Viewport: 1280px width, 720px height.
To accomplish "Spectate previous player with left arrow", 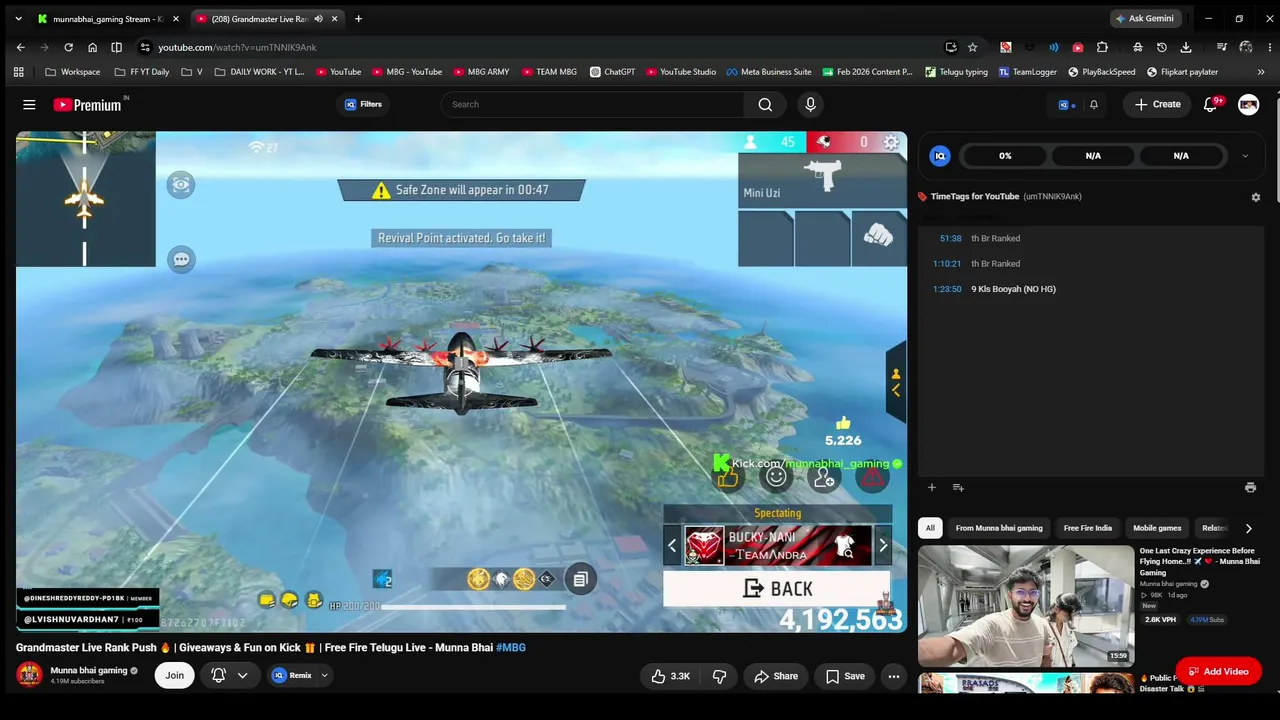I will tap(672, 545).
